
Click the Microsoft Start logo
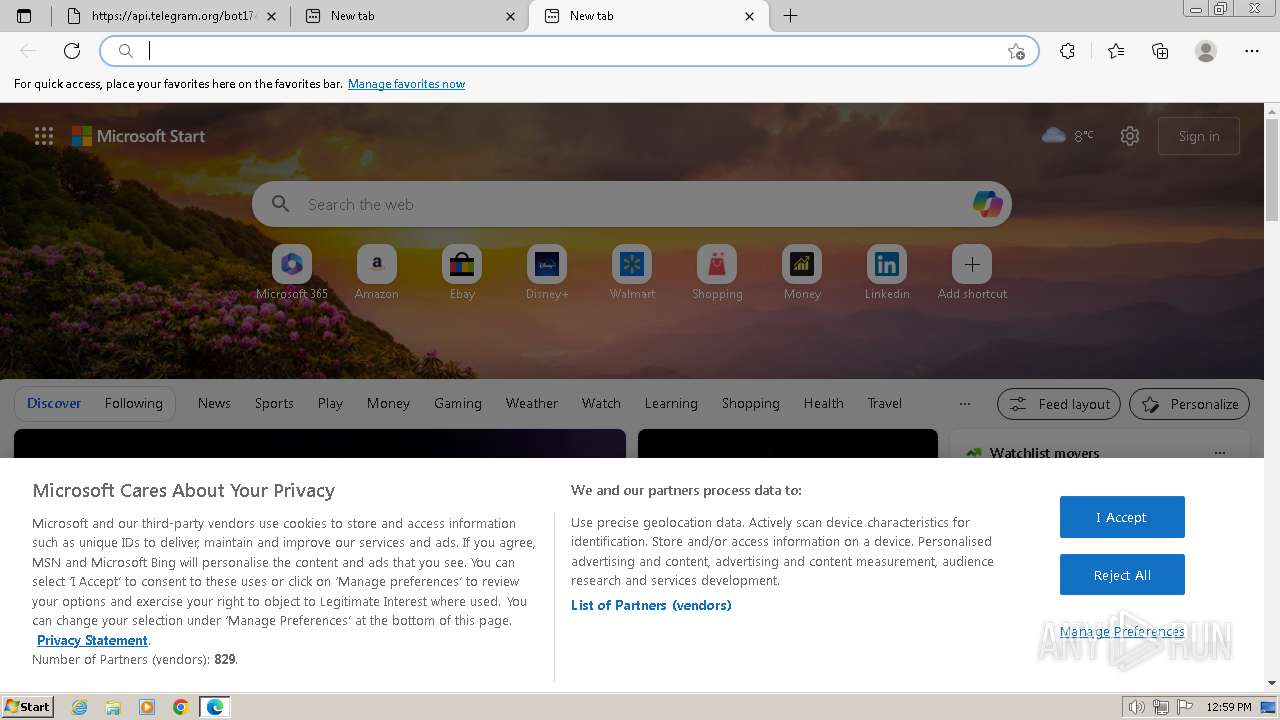[x=138, y=136]
